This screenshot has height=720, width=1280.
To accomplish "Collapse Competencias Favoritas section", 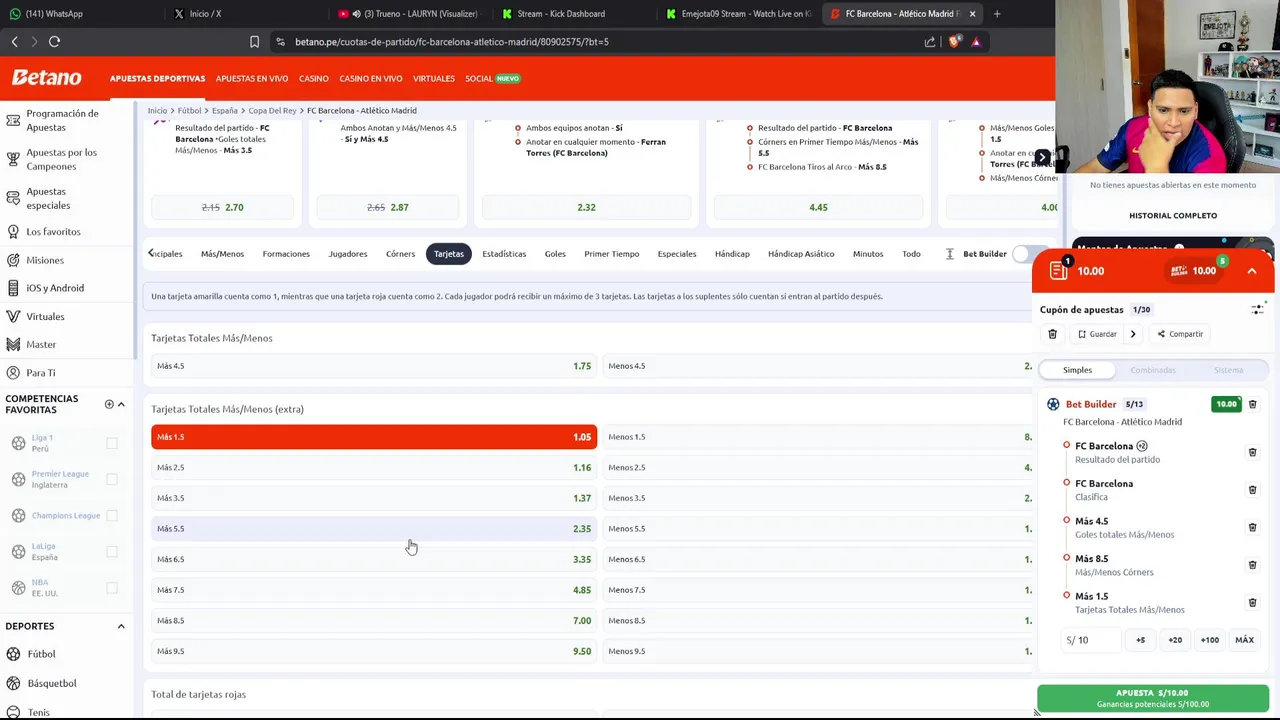I will (x=121, y=404).
